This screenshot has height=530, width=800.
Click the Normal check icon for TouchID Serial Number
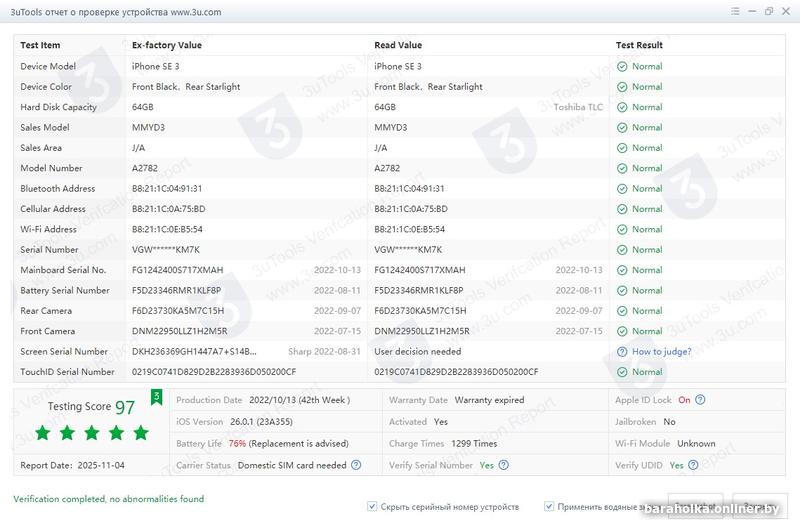pyautogui.click(x=622, y=372)
